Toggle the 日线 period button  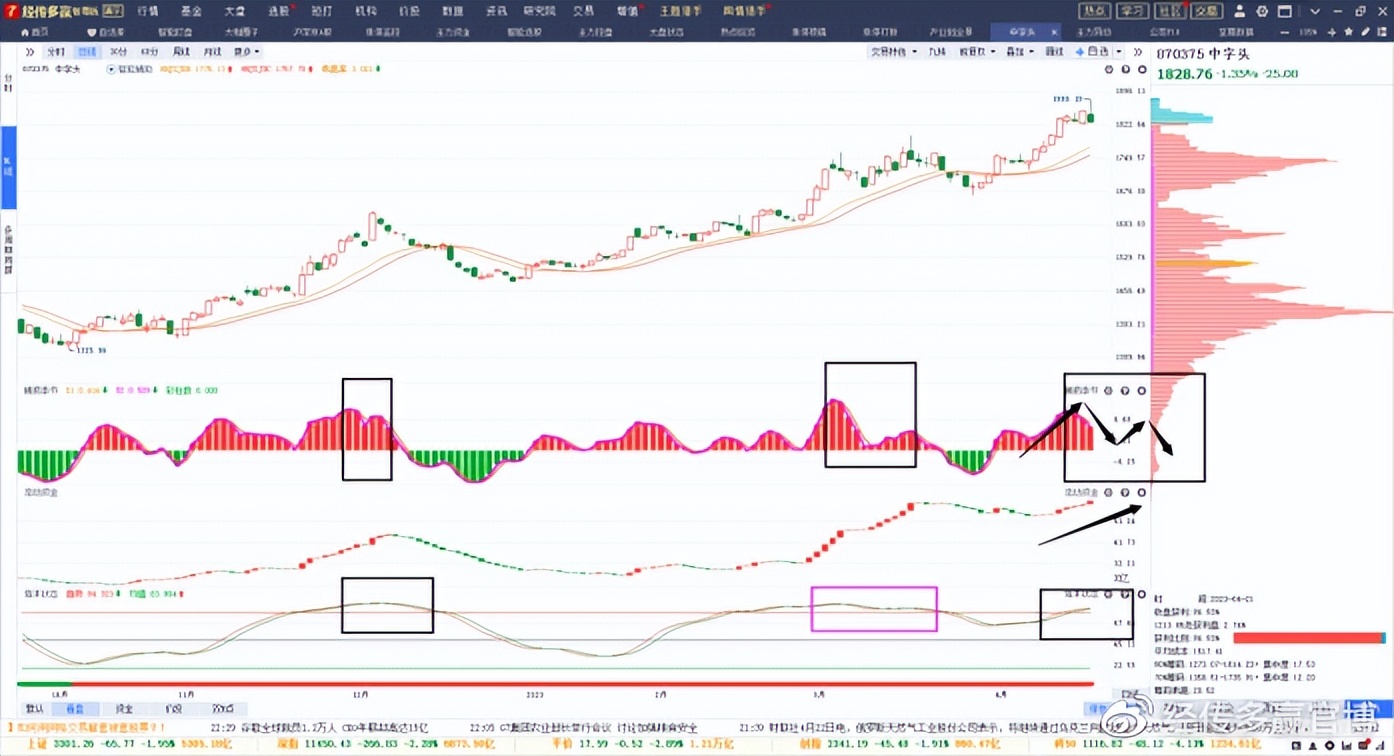point(87,51)
